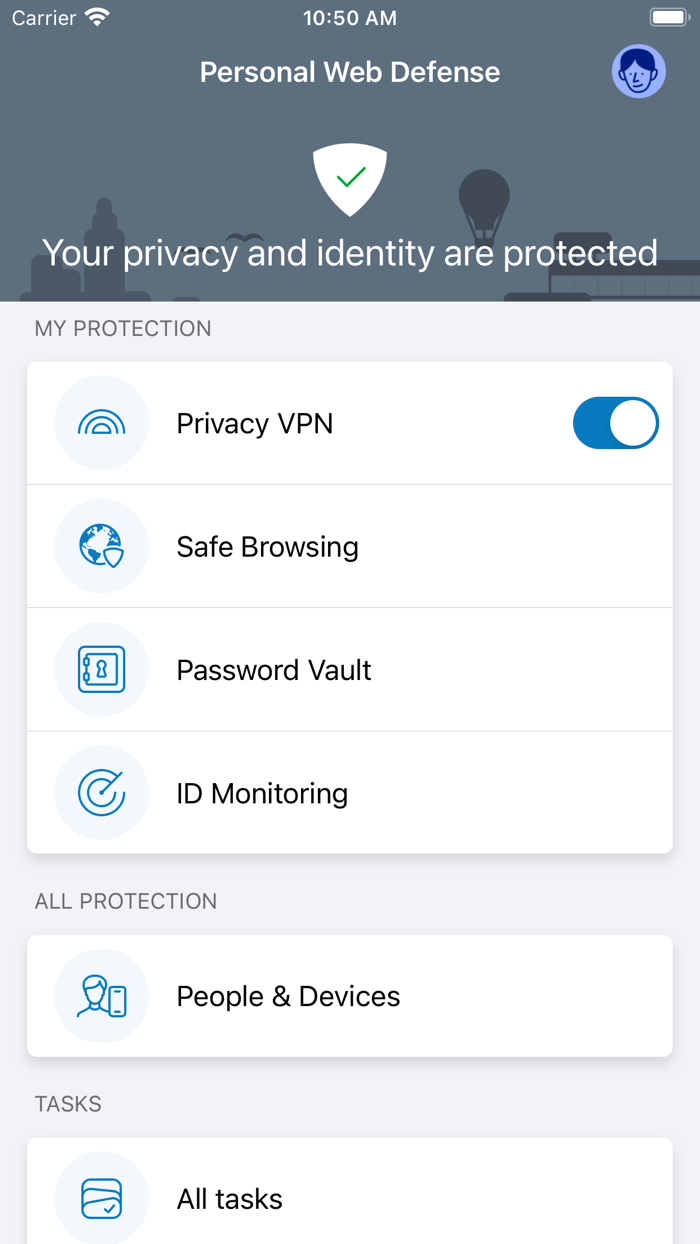Tap the battery status indicator

click(x=668, y=16)
